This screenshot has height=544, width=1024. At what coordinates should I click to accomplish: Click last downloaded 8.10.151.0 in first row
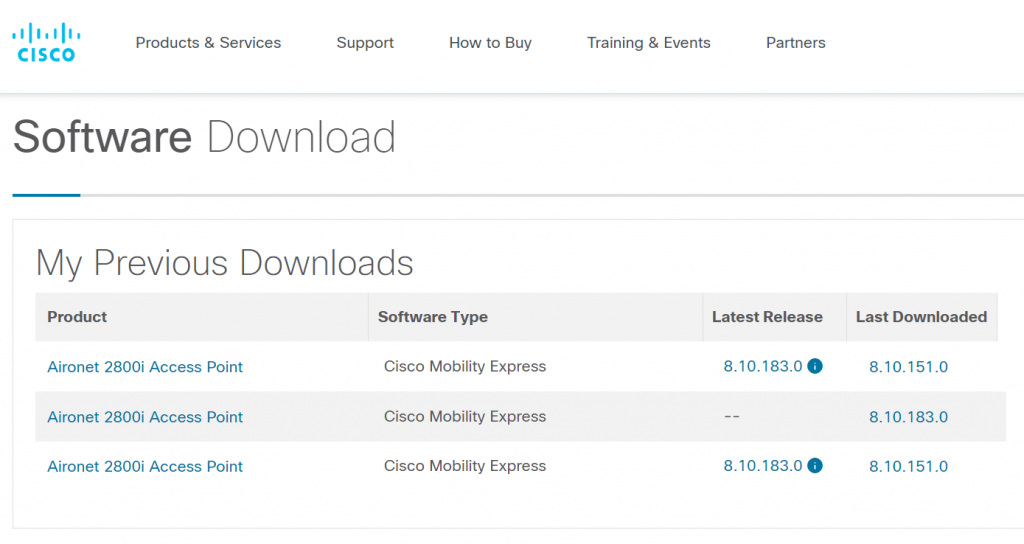(908, 367)
